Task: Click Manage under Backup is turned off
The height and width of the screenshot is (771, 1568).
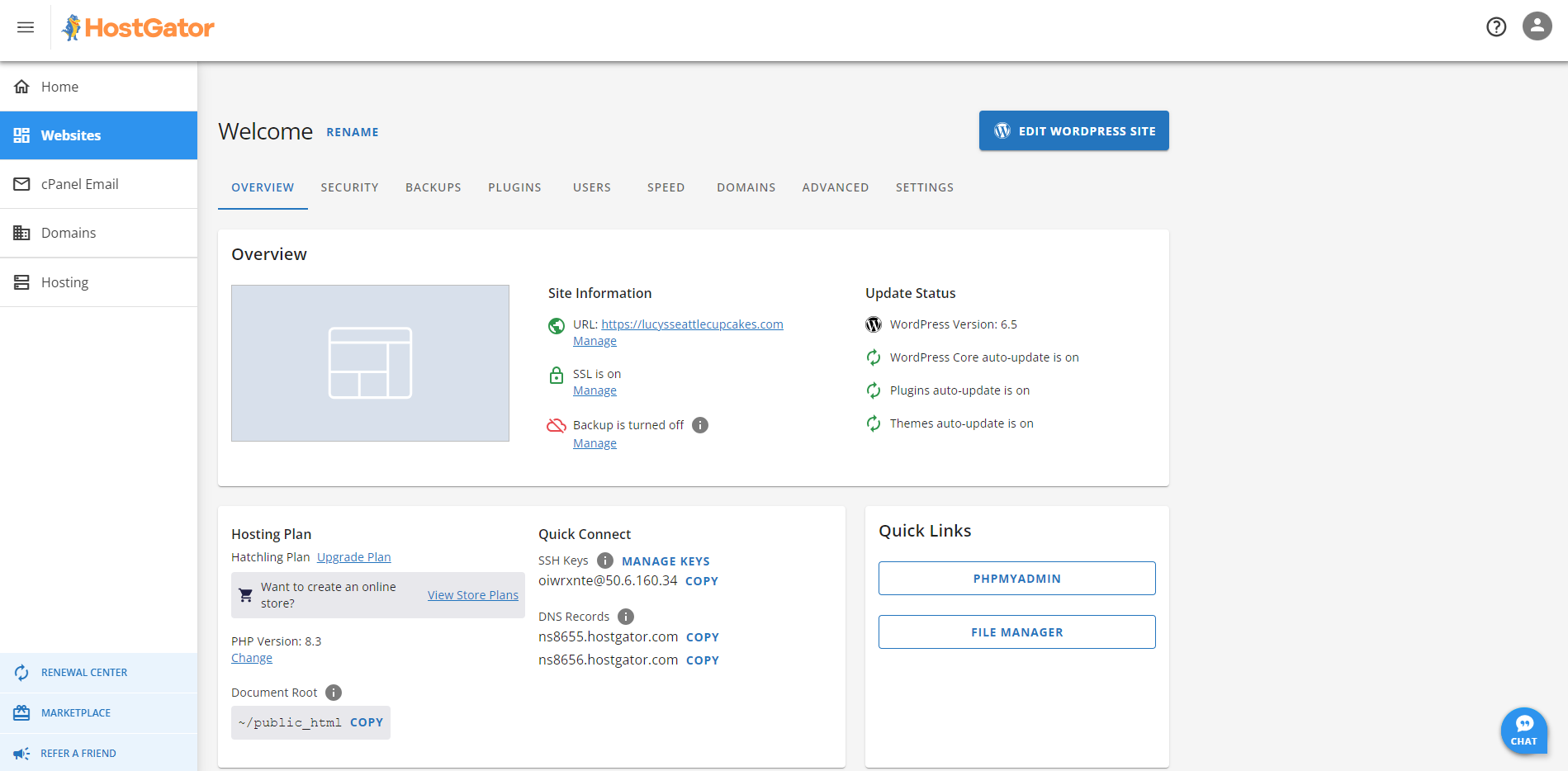Action: [x=595, y=443]
